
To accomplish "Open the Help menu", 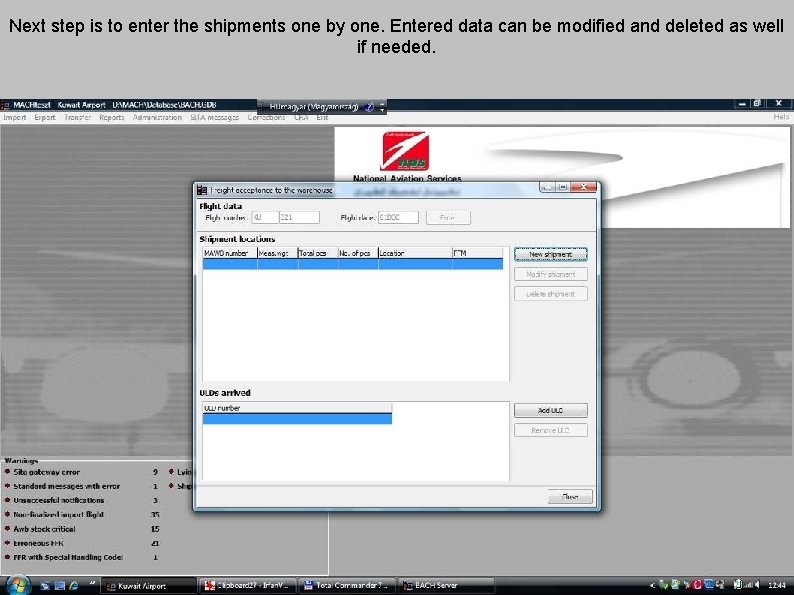I will 781,116.
